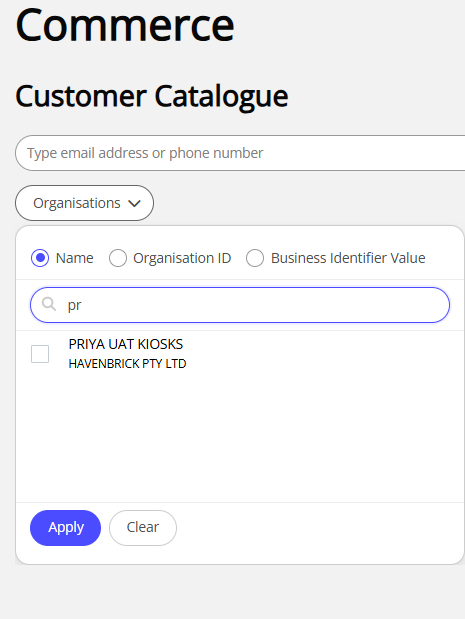Image resolution: width=465 pixels, height=619 pixels.
Task: Tick the PRIYA UAT KIOSKS checkbox
Action: 40,354
